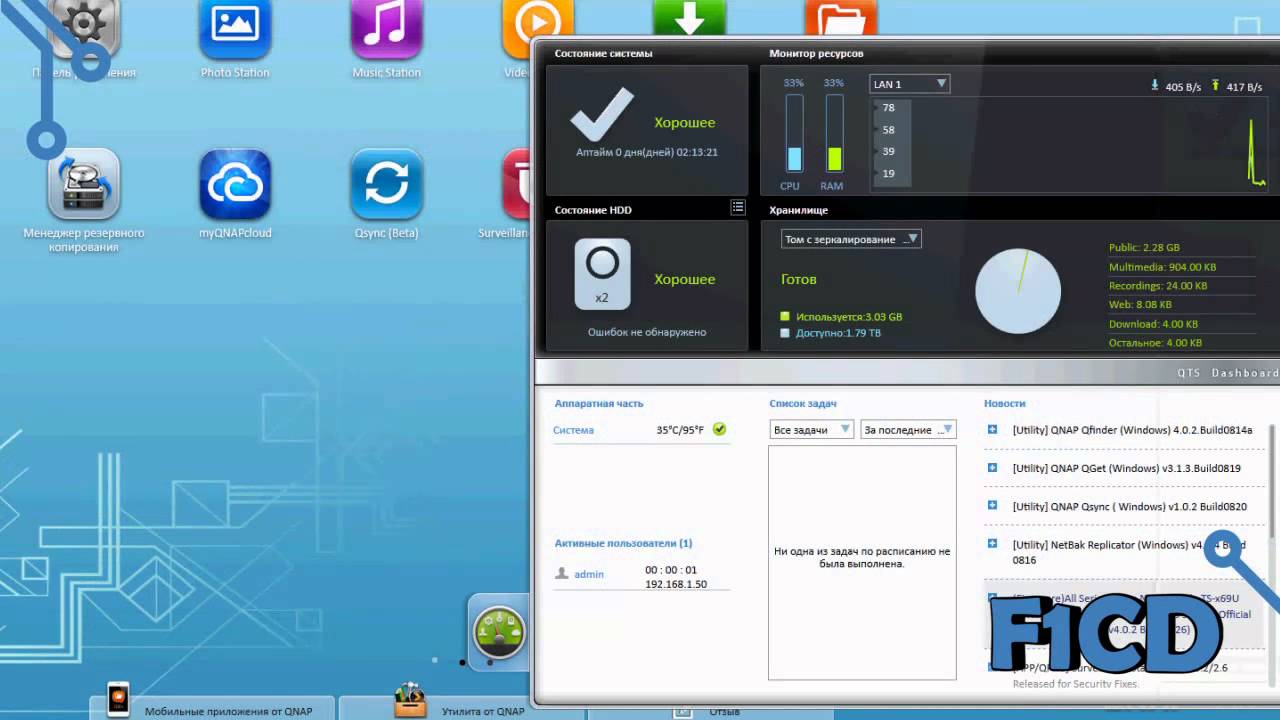Expand the QNAP Qsync Windows news item
The image size is (1280, 720).
[992, 505]
